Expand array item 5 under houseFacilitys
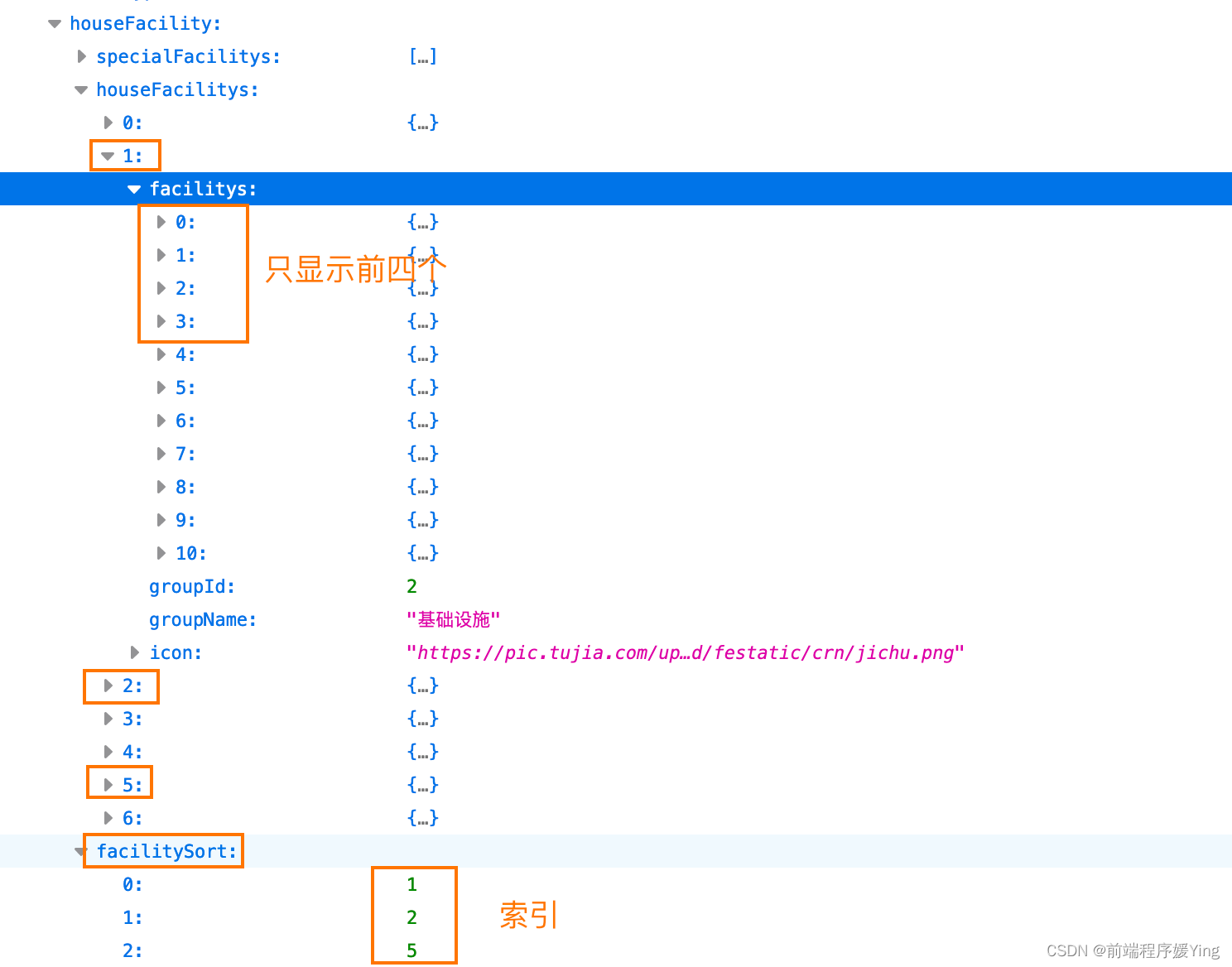 click(x=107, y=784)
